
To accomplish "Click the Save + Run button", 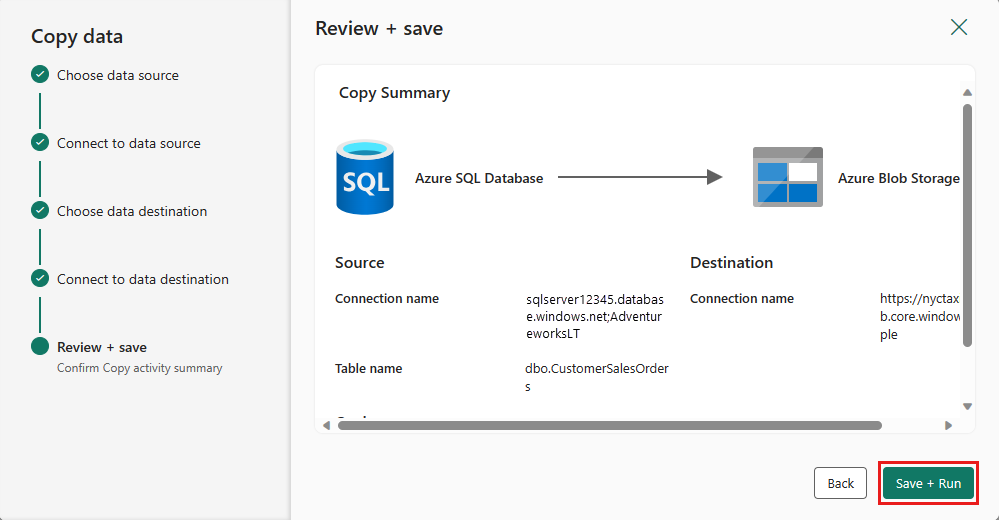I will [928, 483].
